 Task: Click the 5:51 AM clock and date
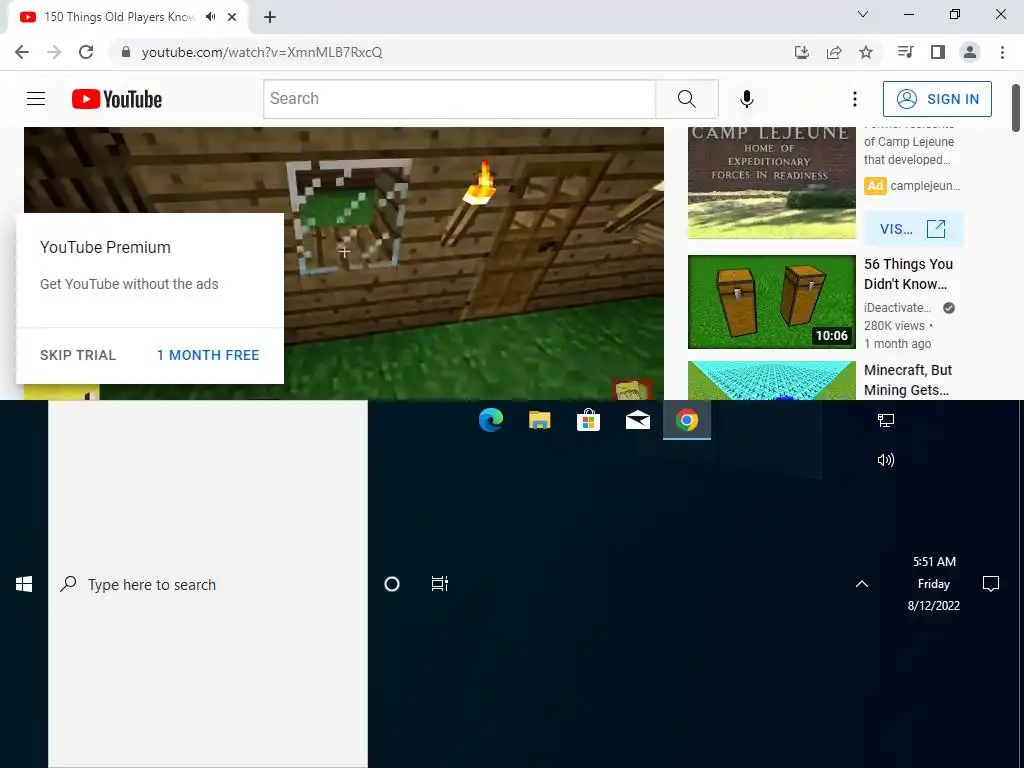pyautogui.click(x=934, y=583)
